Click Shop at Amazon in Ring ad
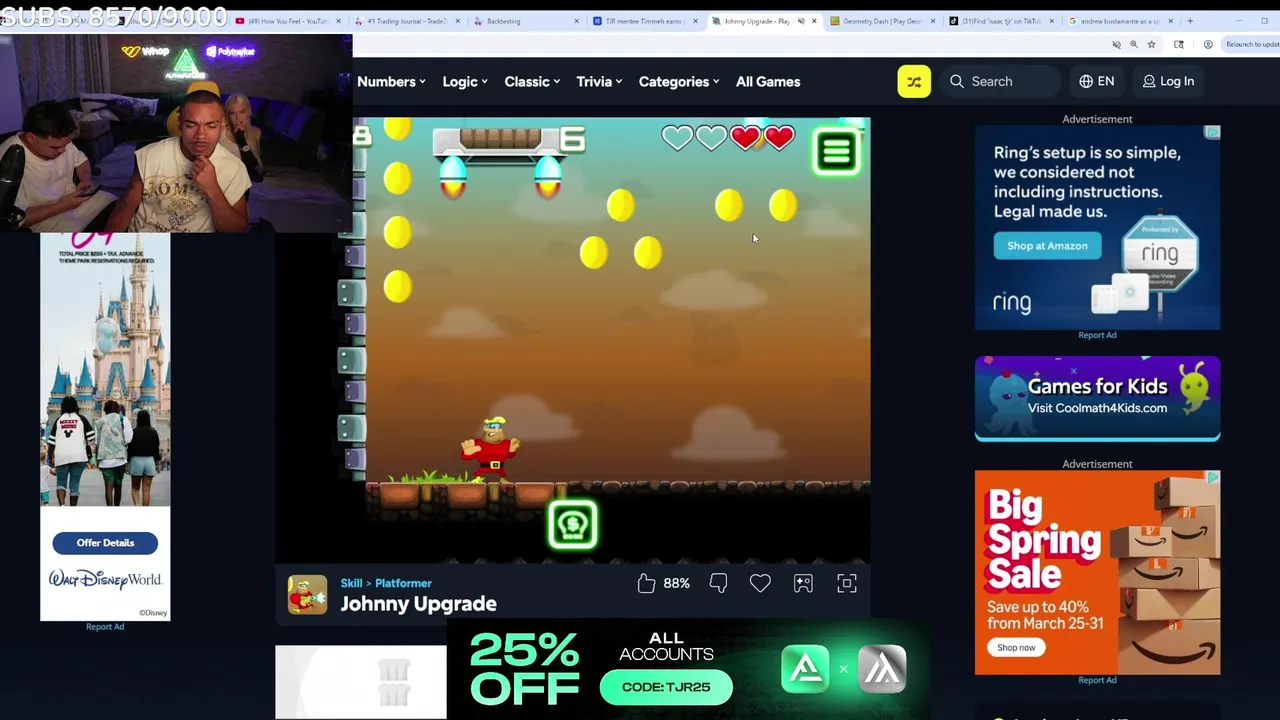1280x720 pixels. click(x=1047, y=246)
